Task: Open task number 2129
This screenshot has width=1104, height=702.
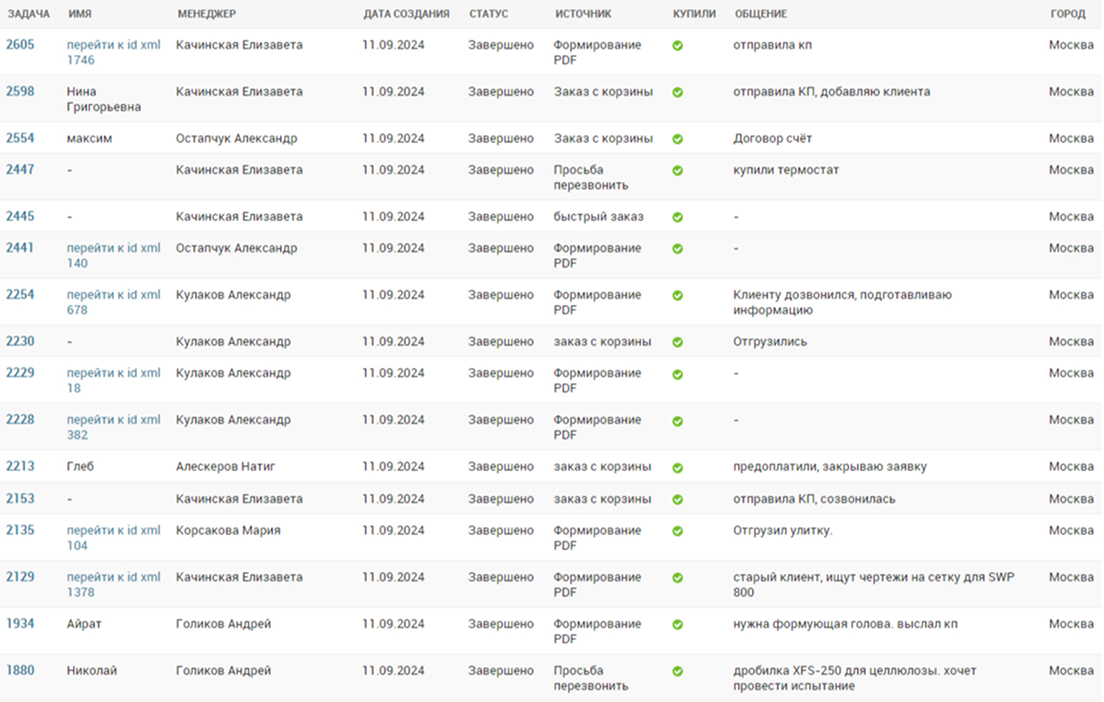Action: pyautogui.click(x=20, y=577)
